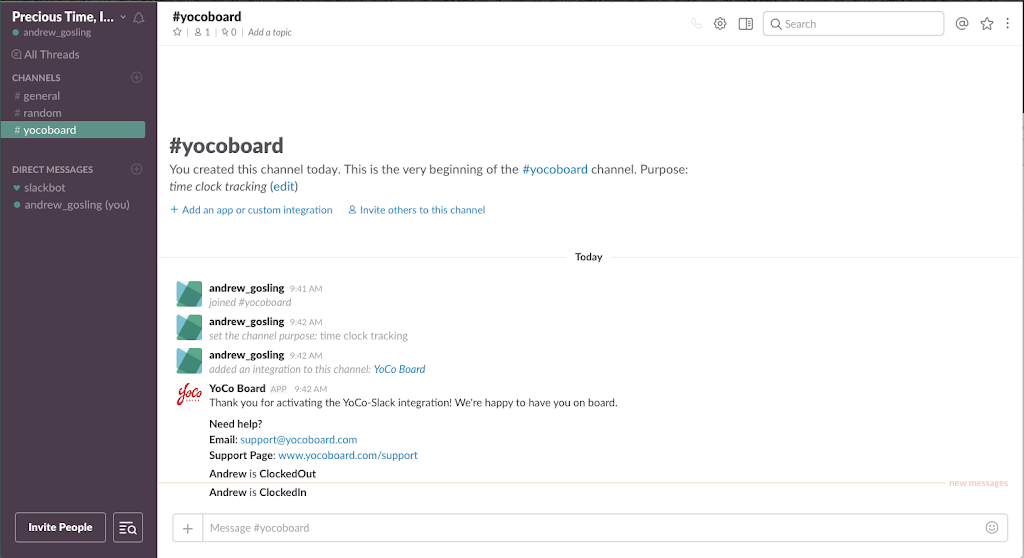Click the attachment plus button in composer
Viewport: 1024px width, 558px height.
point(187,528)
